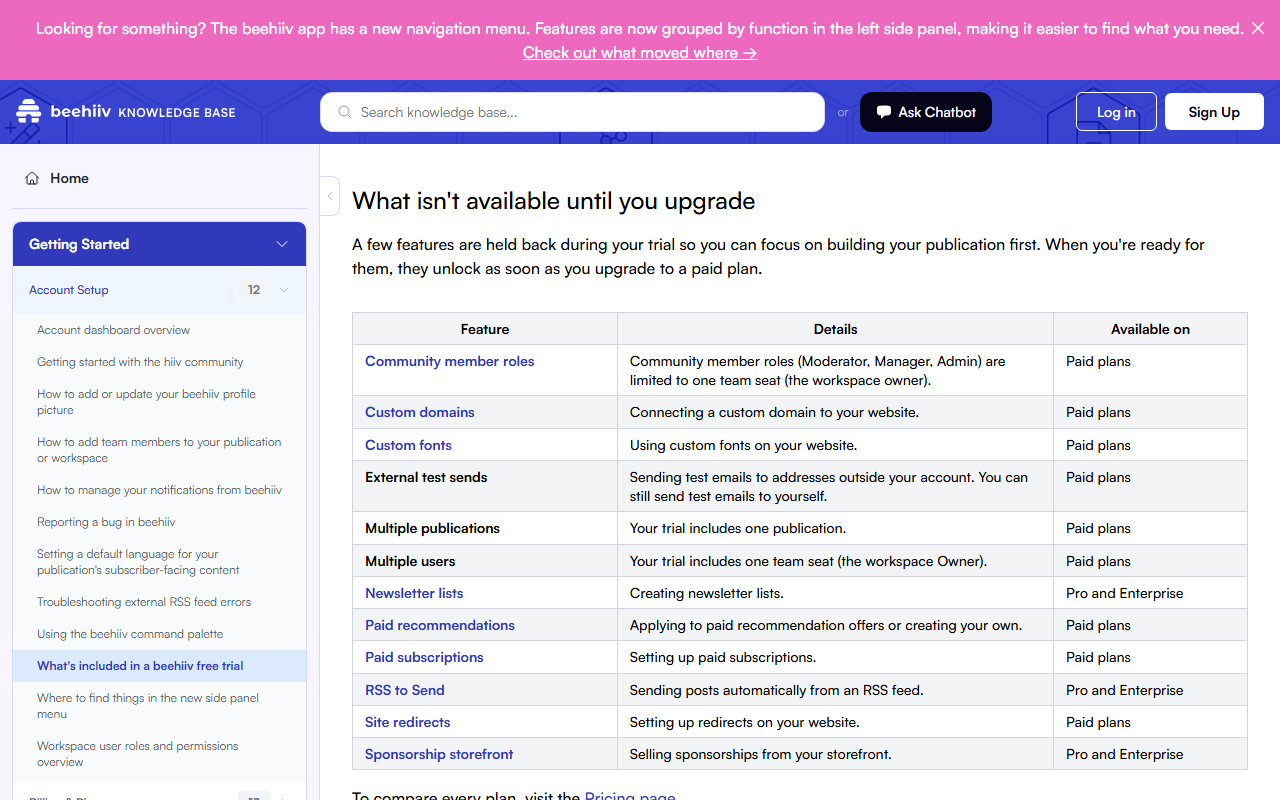This screenshot has height=800, width=1280.
Task: Open Getting started with the hiiv community
Action: click(140, 362)
